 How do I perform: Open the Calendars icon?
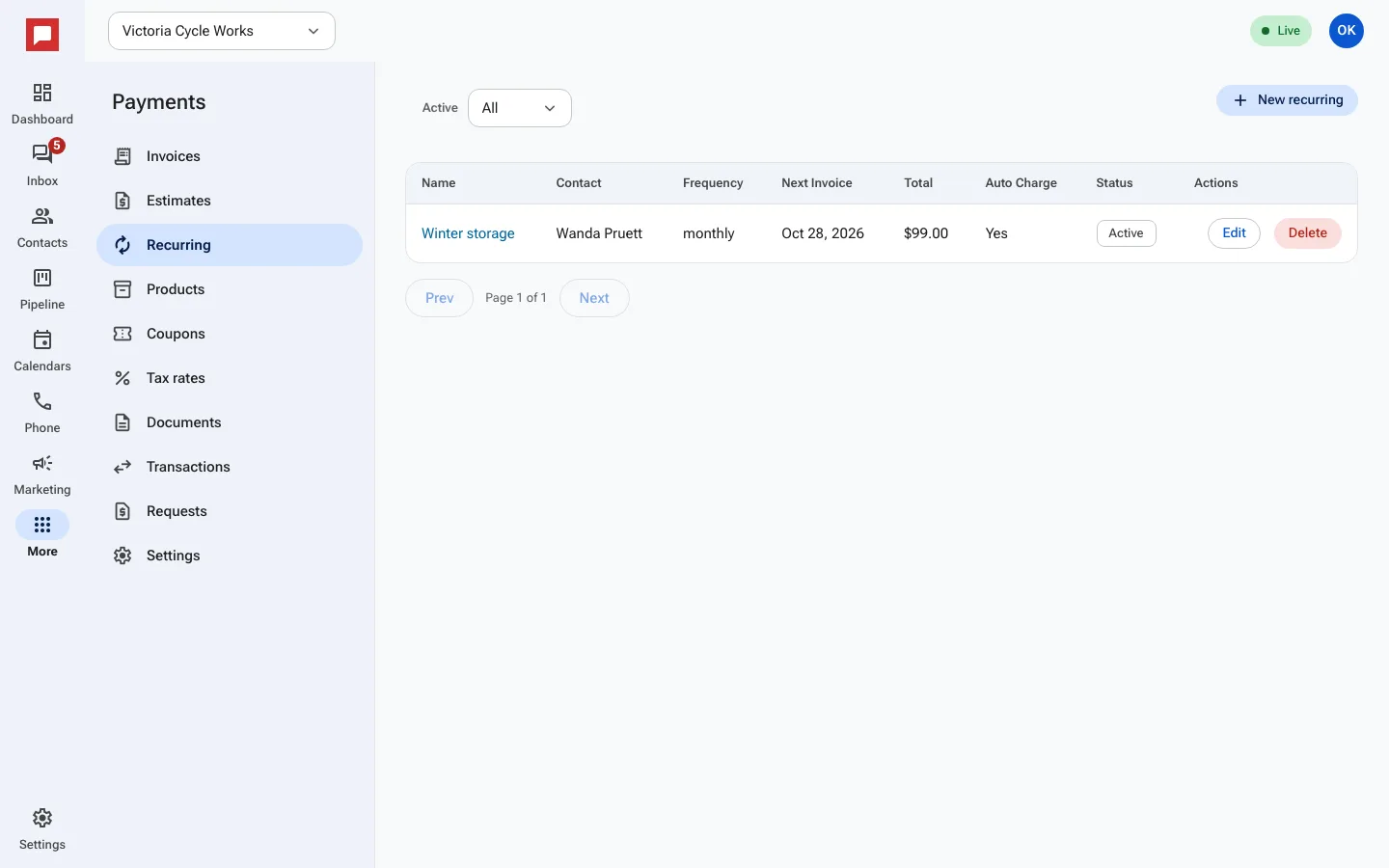(42, 339)
